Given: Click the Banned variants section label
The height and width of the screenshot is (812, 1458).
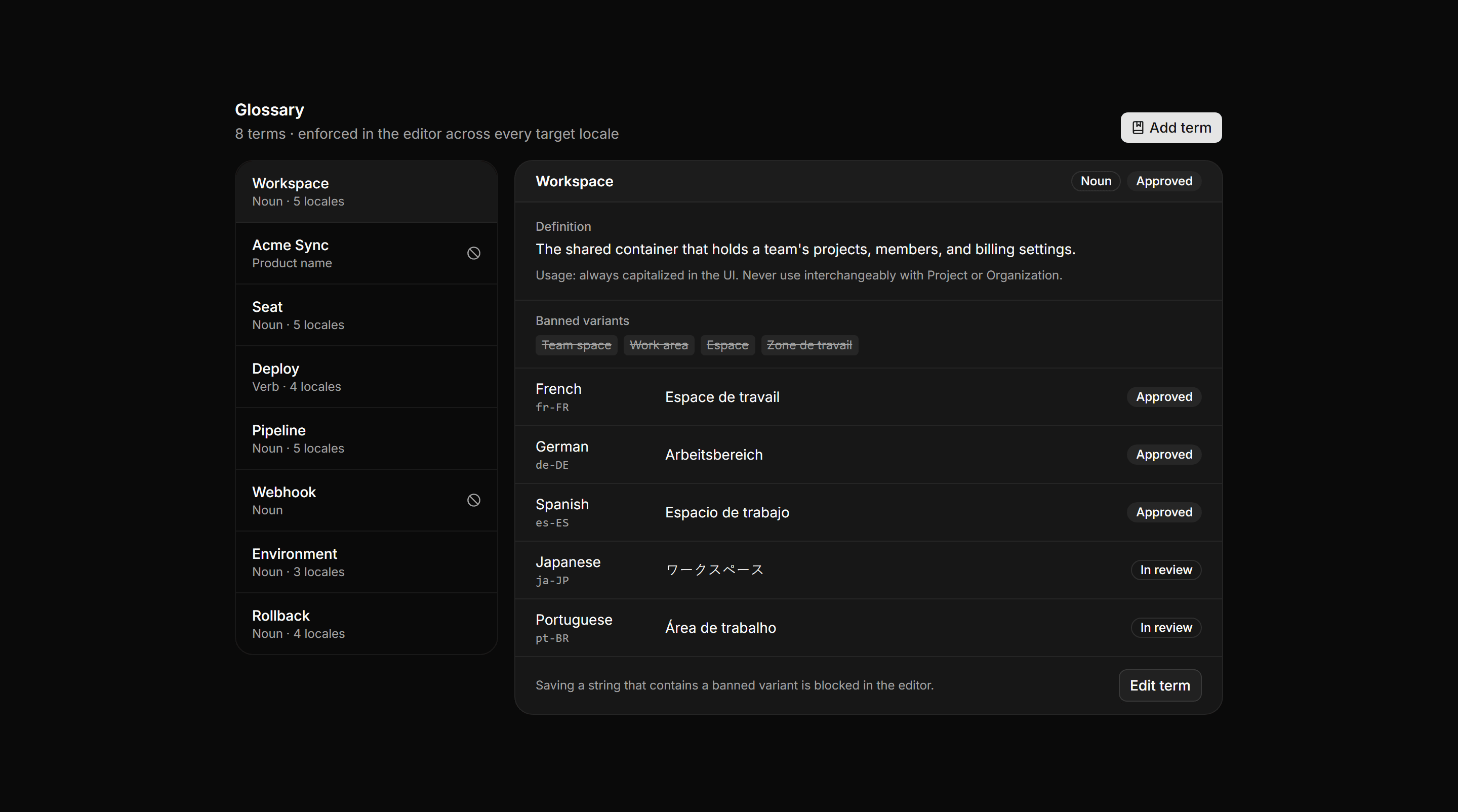Looking at the screenshot, I should coord(582,321).
